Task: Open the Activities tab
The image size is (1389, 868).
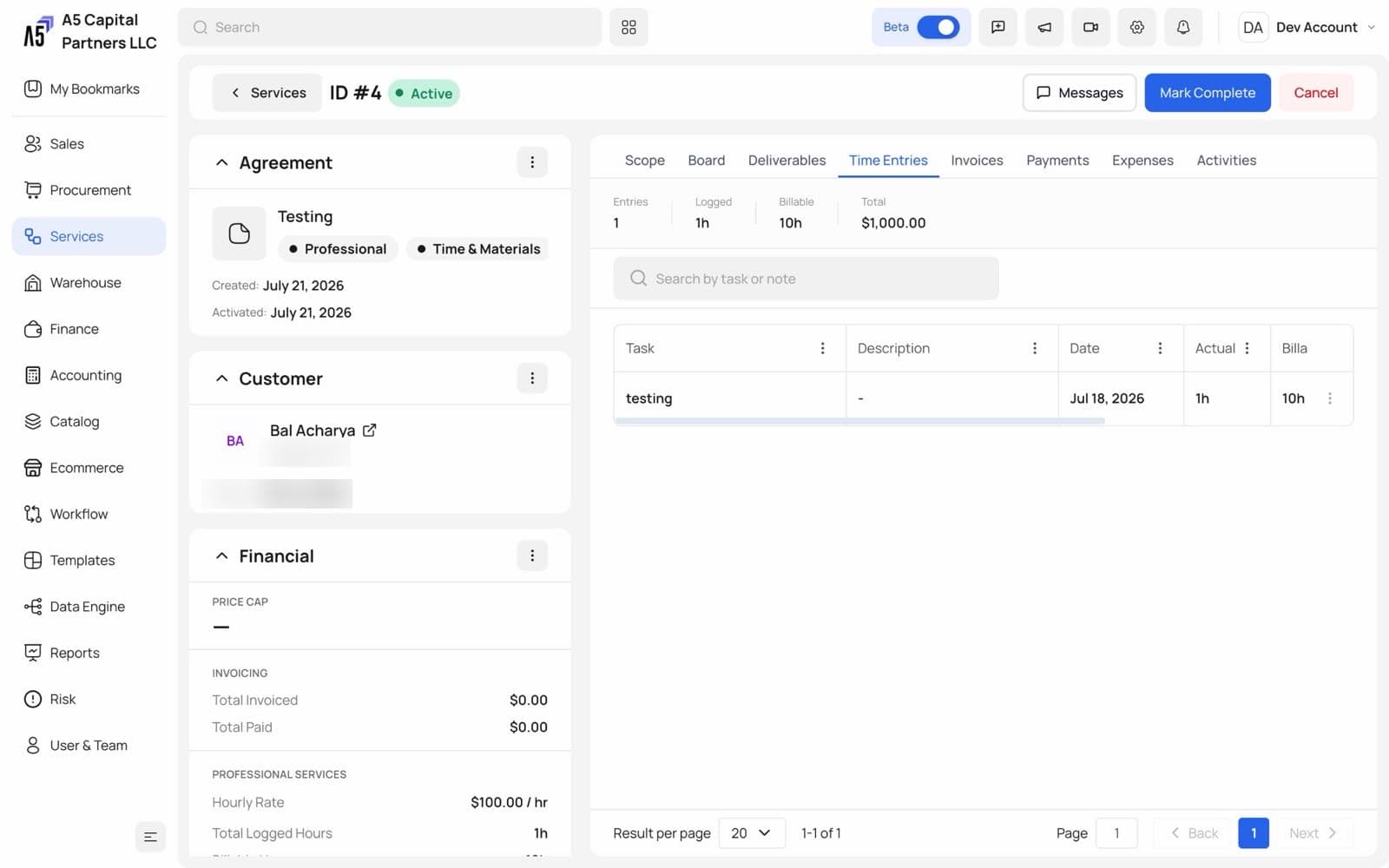Action: pos(1226,161)
